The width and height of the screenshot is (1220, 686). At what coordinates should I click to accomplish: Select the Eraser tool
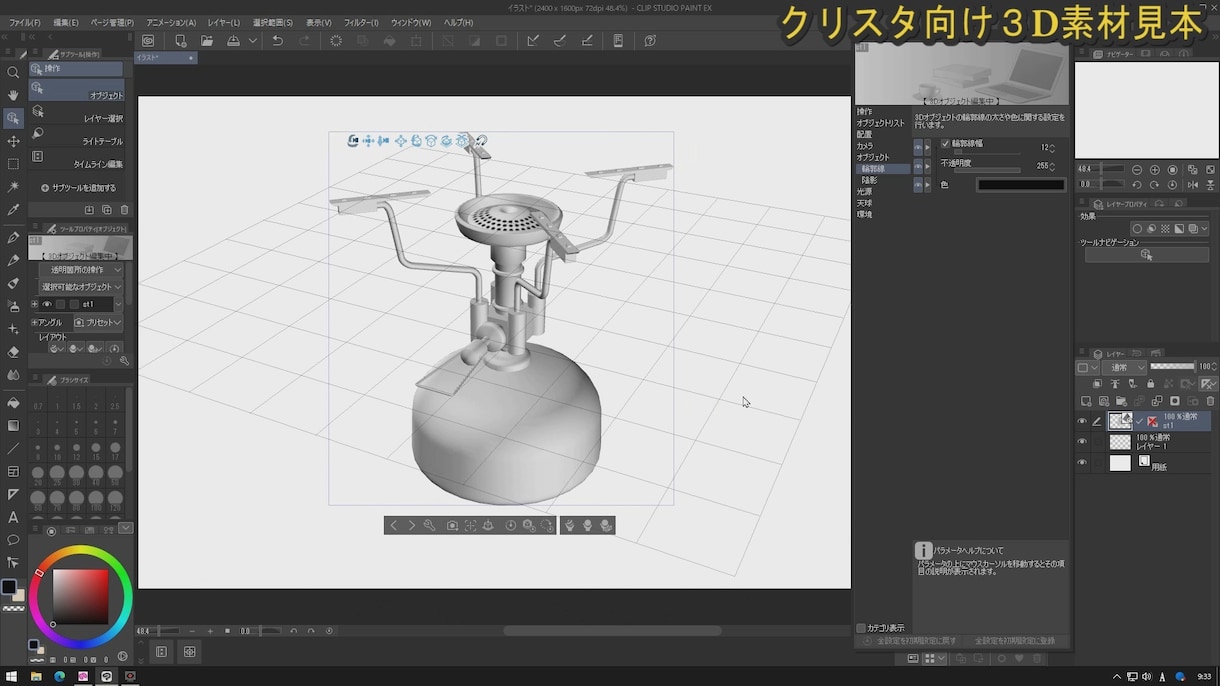click(x=13, y=351)
